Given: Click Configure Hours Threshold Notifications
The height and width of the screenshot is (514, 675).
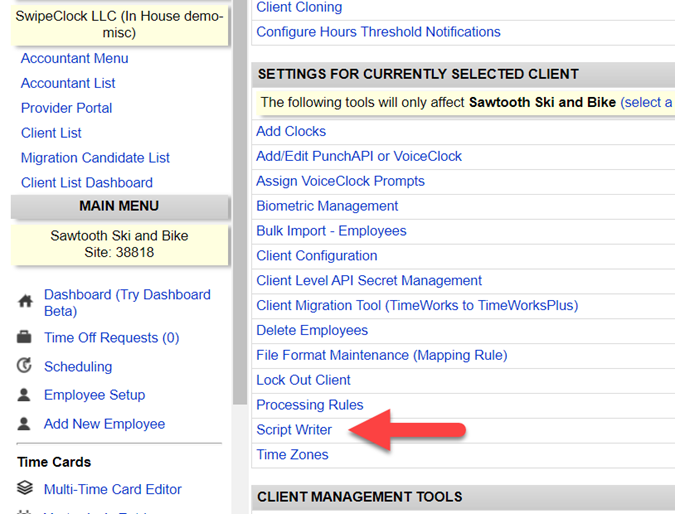Looking at the screenshot, I should [378, 32].
